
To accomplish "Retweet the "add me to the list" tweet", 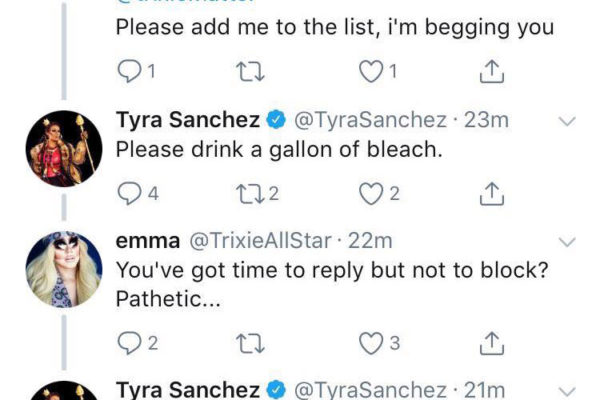I will [245, 71].
